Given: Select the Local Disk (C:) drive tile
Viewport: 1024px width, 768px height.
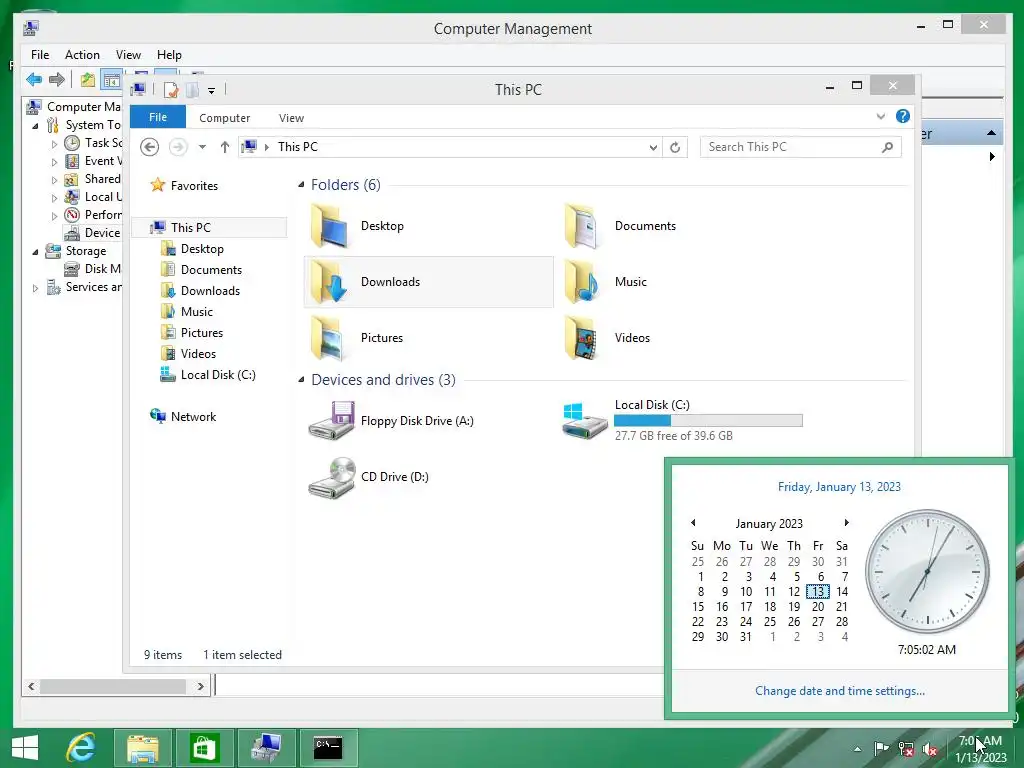Looking at the screenshot, I should coord(682,421).
